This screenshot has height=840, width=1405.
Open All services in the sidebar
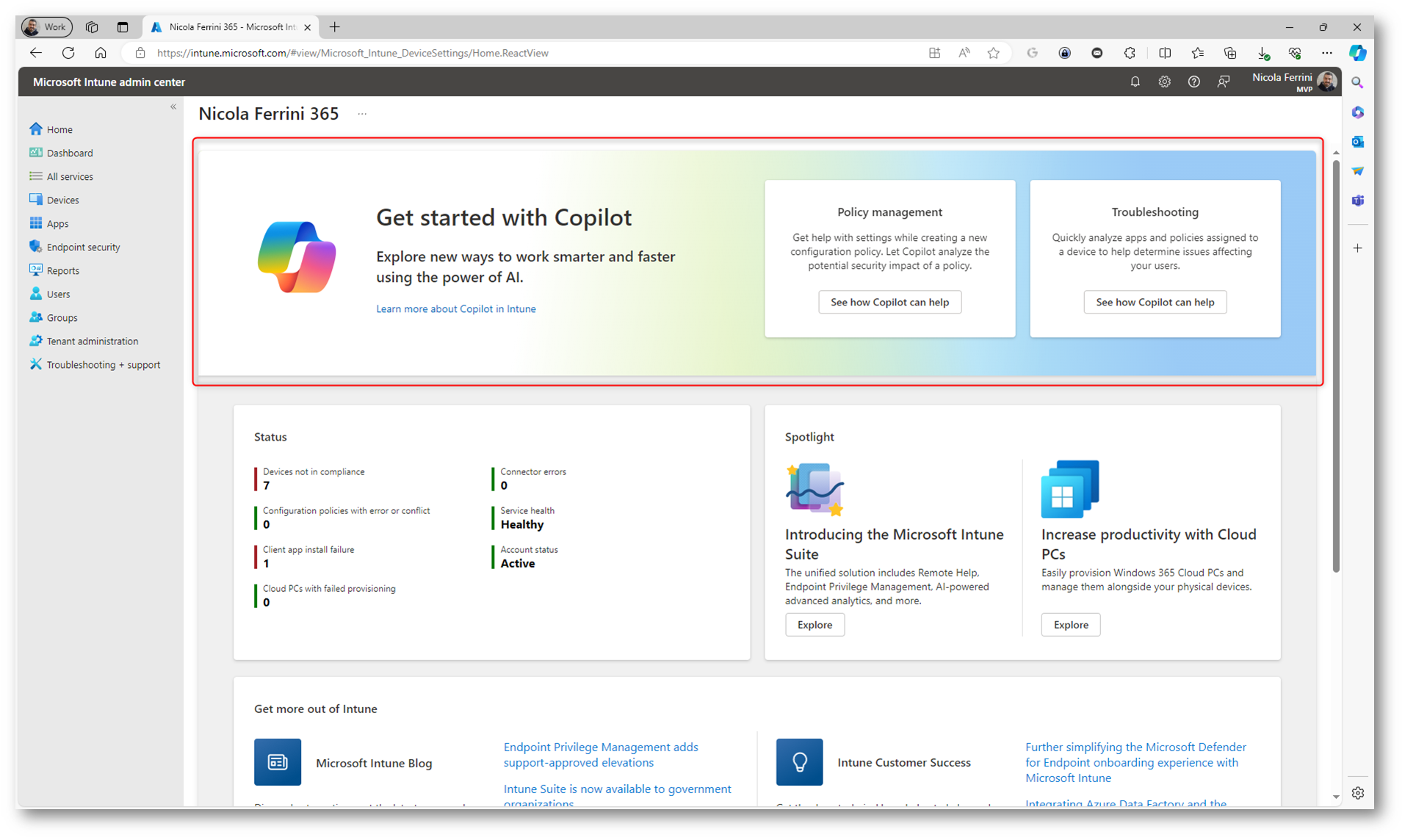pos(61,176)
